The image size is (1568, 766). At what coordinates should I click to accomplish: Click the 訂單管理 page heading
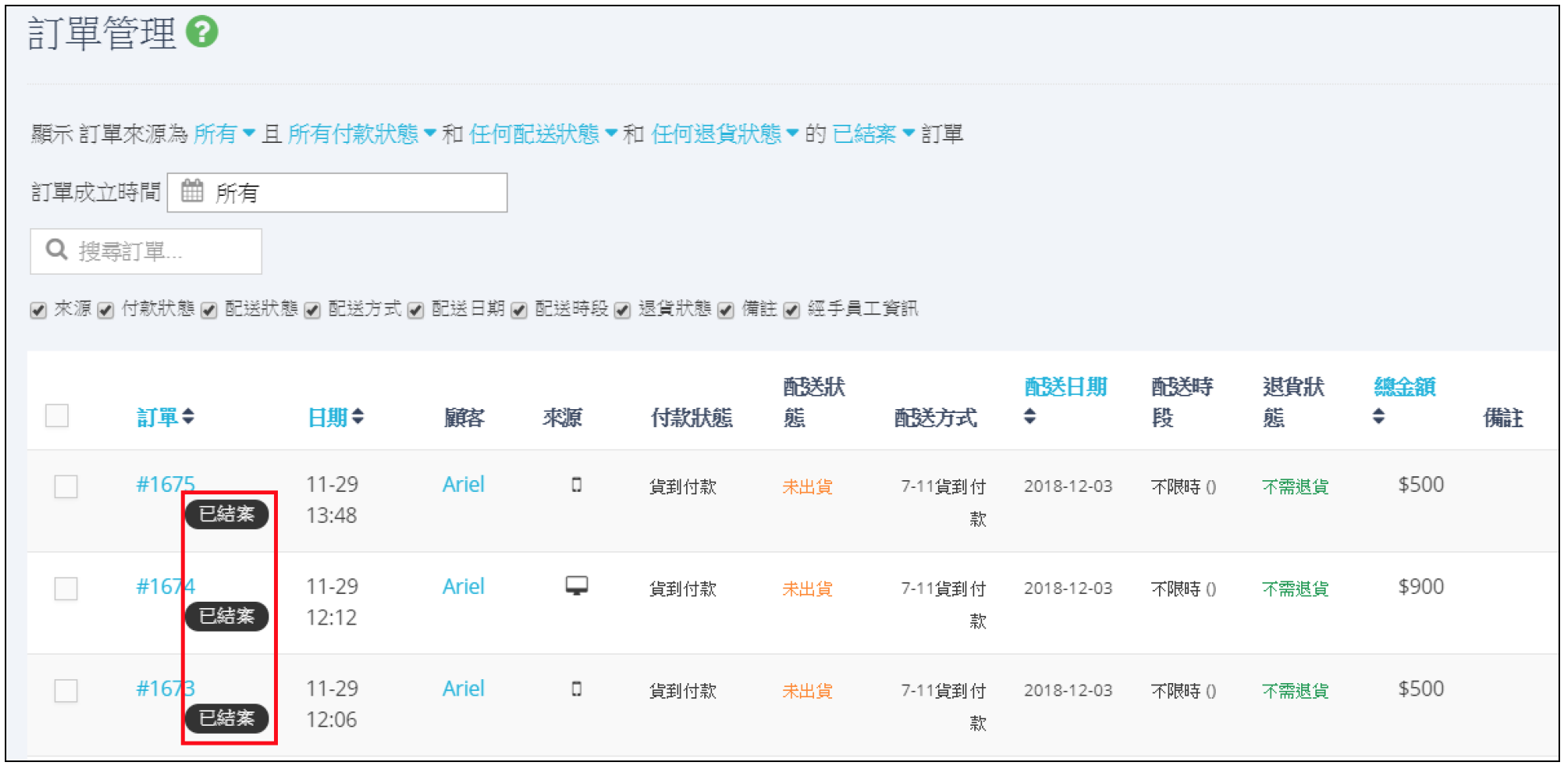(x=101, y=33)
